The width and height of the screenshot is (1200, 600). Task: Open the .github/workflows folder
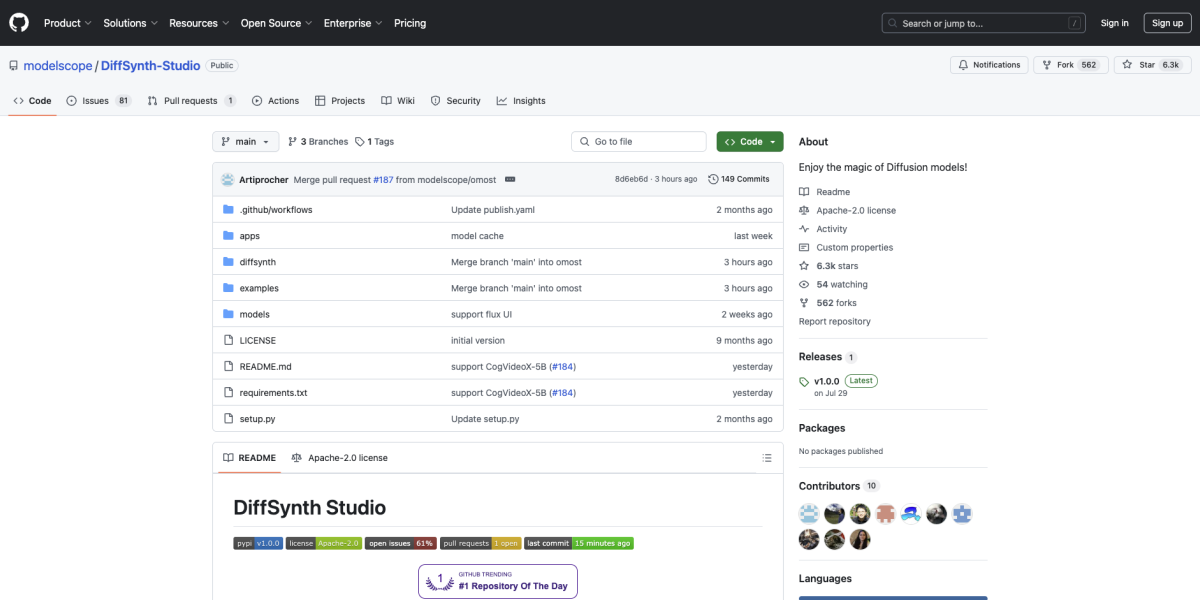(x=276, y=210)
